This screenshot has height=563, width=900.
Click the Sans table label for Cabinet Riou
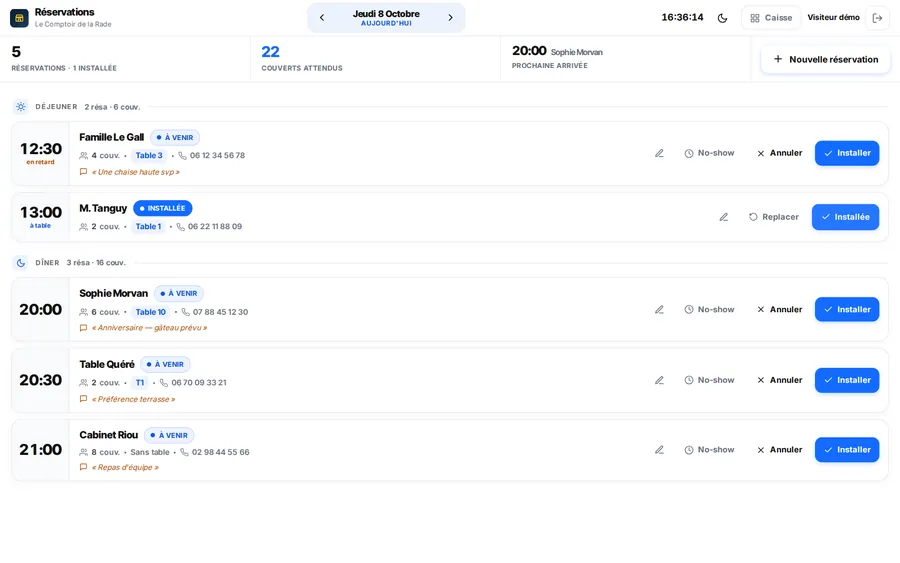[150, 452]
